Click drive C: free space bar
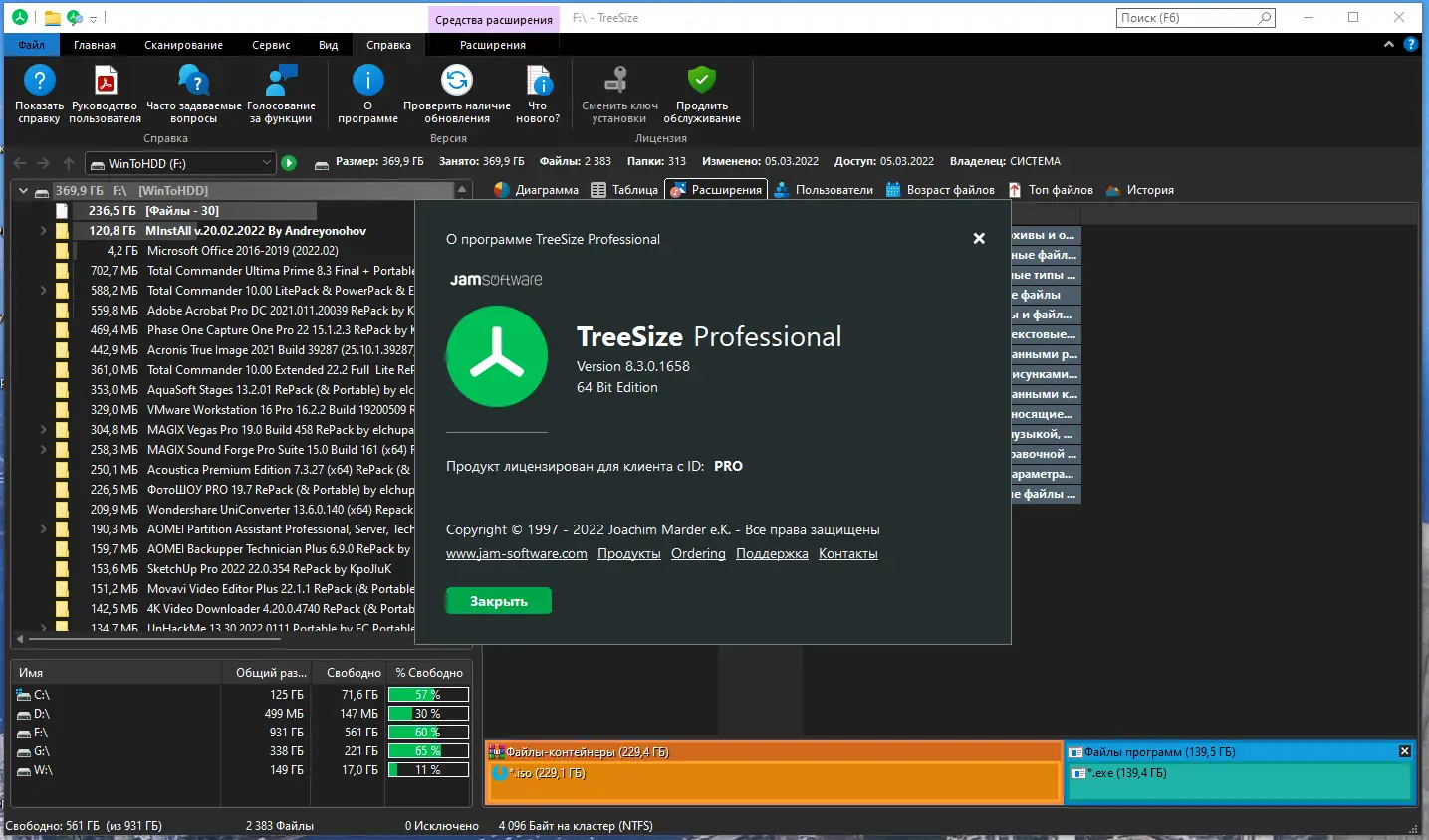The width and height of the screenshot is (1429, 840). (x=428, y=694)
